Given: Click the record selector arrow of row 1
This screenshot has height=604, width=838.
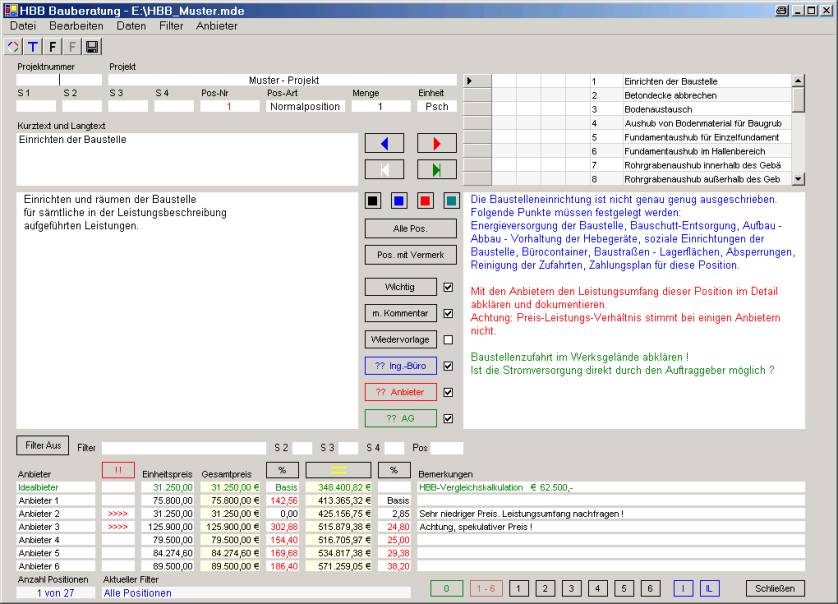Looking at the screenshot, I should [x=477, y=80].
